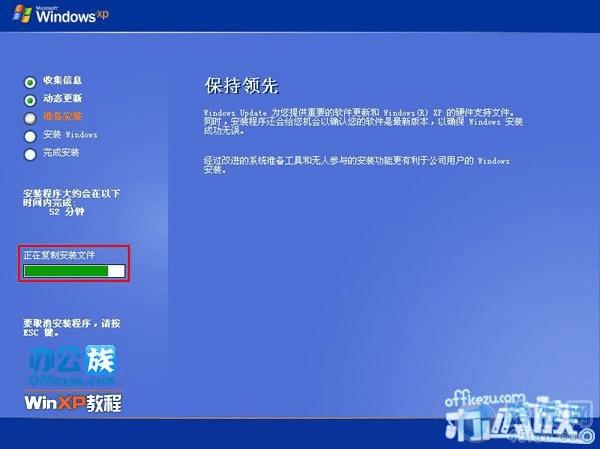
Task: Select the highlighted bullet beside 准备安装
Action: (30, 118)
